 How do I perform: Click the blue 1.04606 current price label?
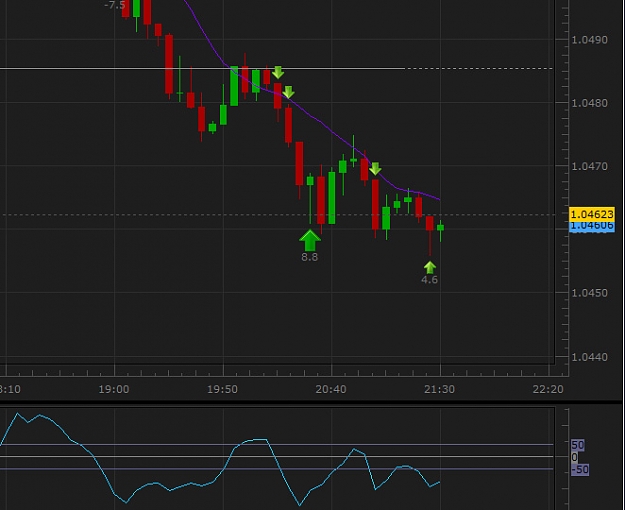click(x=592, y=226)
